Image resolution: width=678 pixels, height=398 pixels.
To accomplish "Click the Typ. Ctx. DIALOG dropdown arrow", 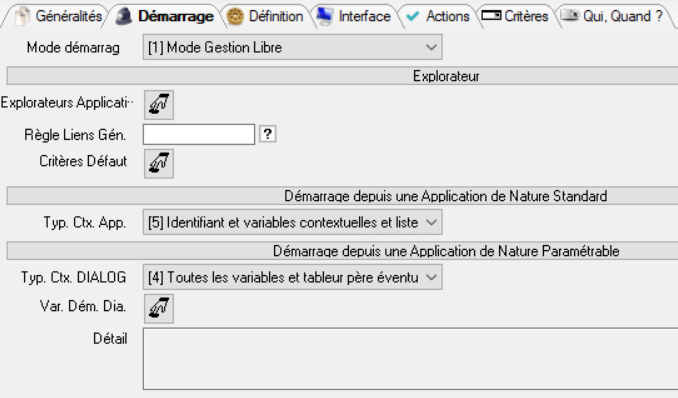I will tap(431, 277).
